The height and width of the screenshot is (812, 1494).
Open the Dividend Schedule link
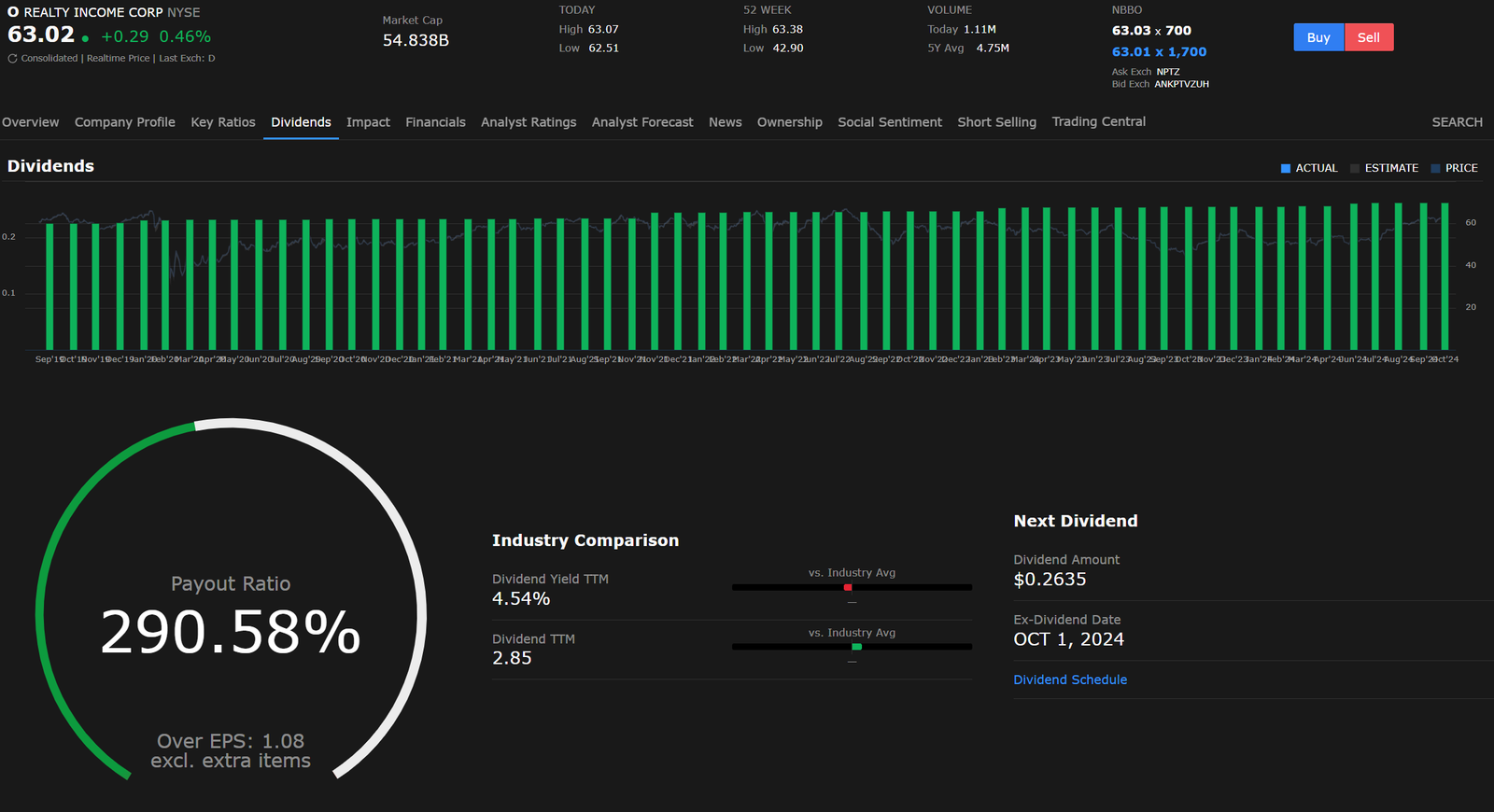[1070, 680]
